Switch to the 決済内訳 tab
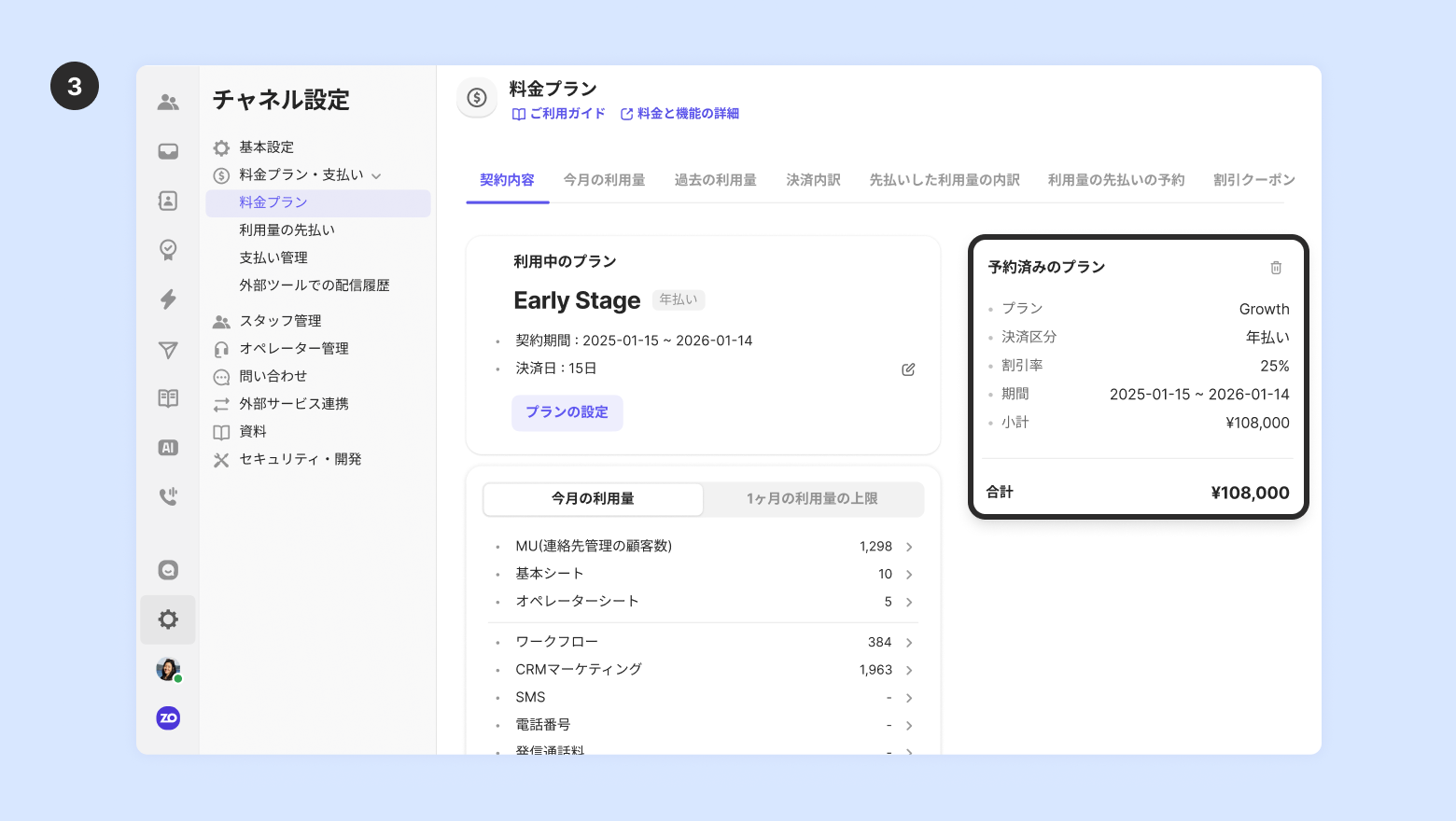Image resolution: width=1456 pixels, height=821 pixels. point(813,180)
